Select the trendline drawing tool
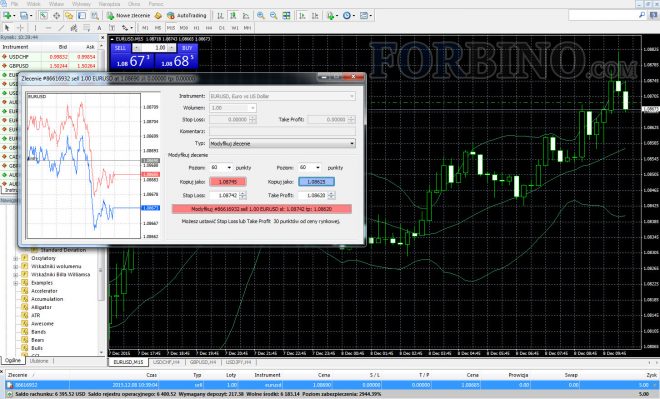The height and width of the screenshot is (399, 660). 61,28
